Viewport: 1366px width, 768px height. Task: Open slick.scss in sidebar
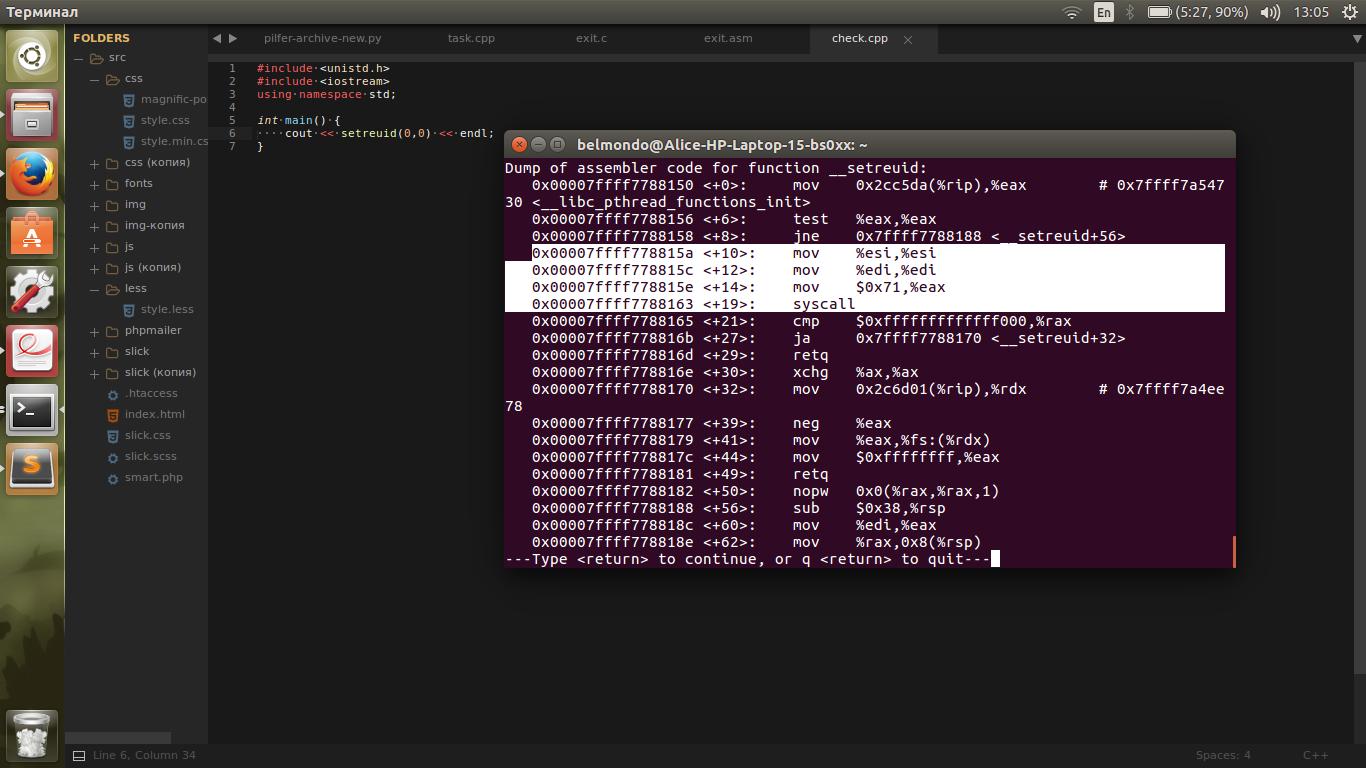pos(151,456)
